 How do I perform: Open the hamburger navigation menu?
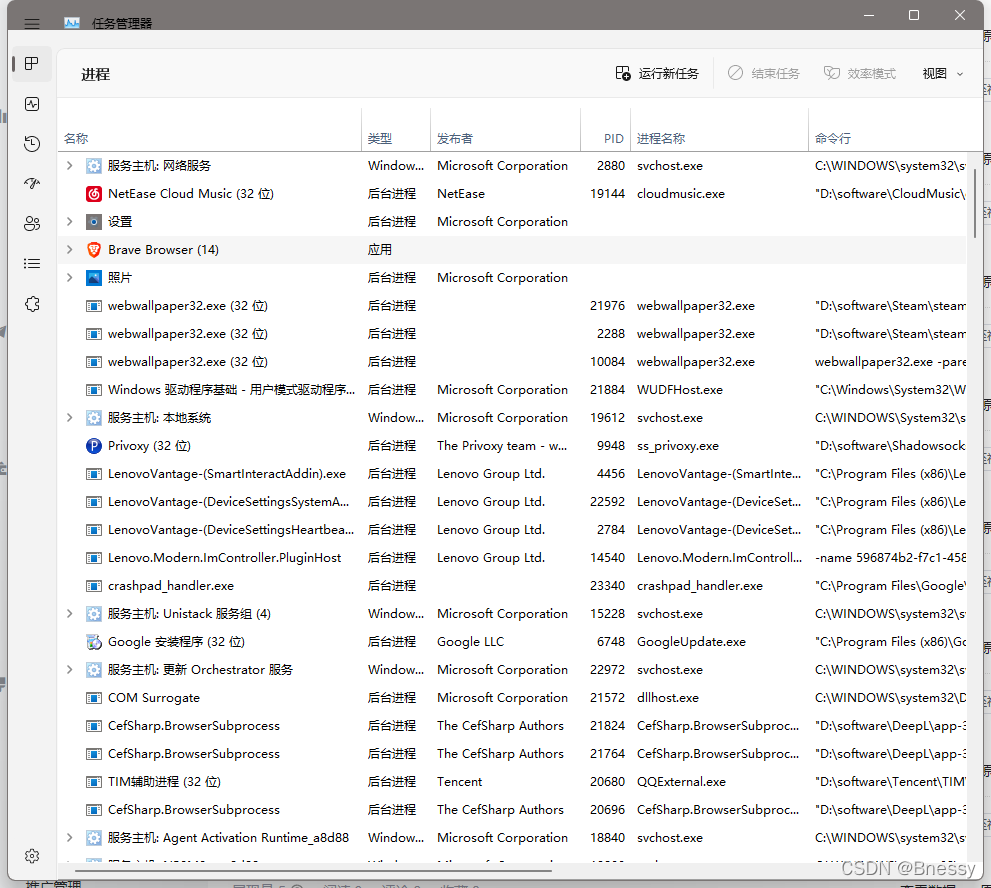pyautogui.click(x=32, y=24)
